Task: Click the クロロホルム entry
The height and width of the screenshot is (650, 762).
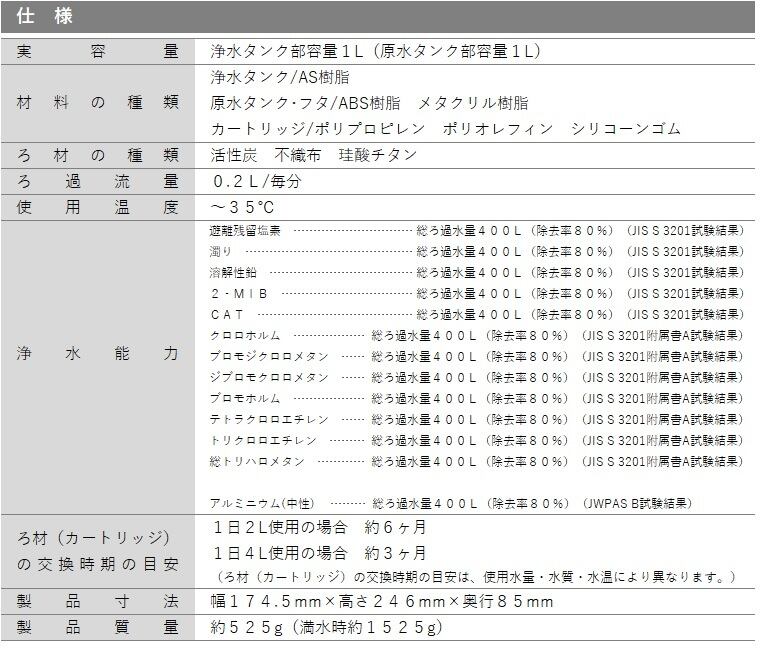Action: point(245,335)
